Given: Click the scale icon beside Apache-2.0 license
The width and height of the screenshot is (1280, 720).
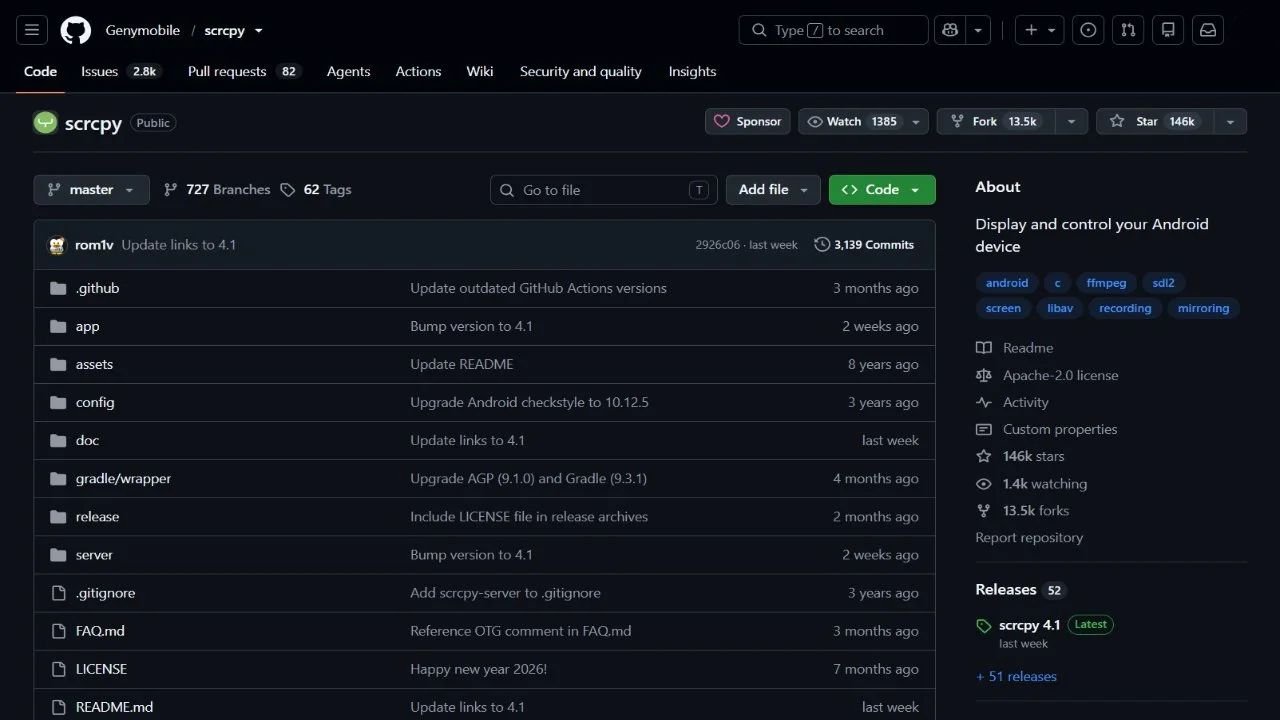Looking at the screenshot, I should click(x=984, y=375).
